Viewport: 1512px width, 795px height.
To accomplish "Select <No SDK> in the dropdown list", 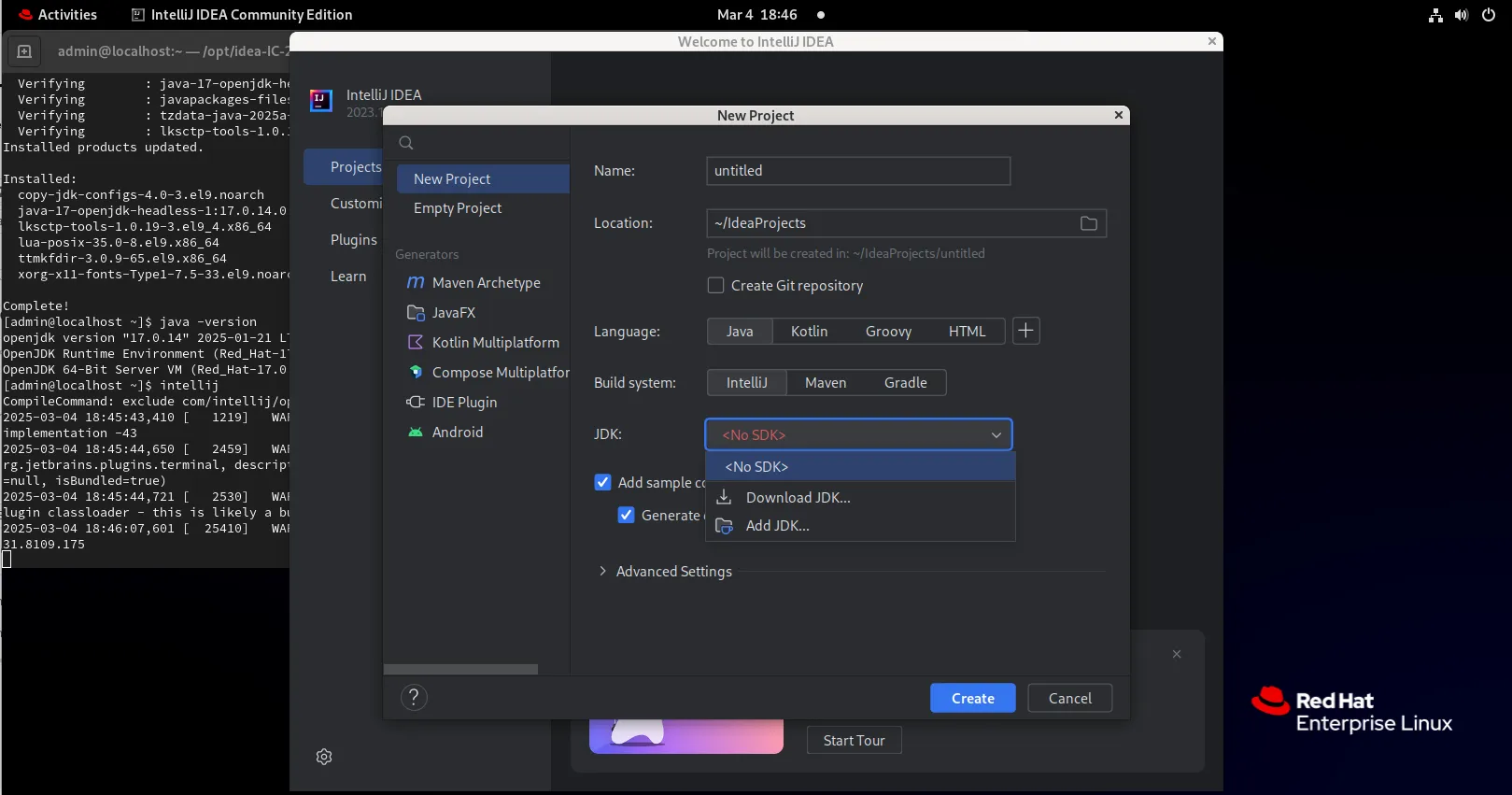I will [x=860, y=467].
